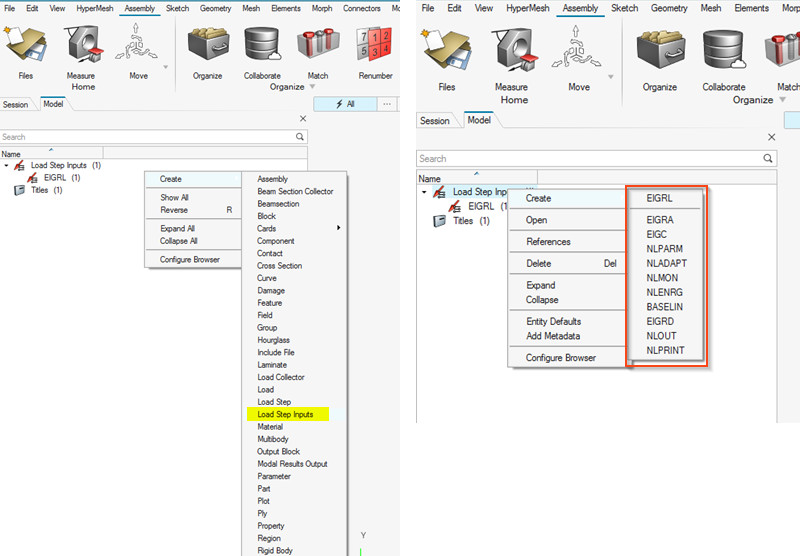Screen dimensions: 800x556
Task: Click the All selector button
Action: click(344, 104)
